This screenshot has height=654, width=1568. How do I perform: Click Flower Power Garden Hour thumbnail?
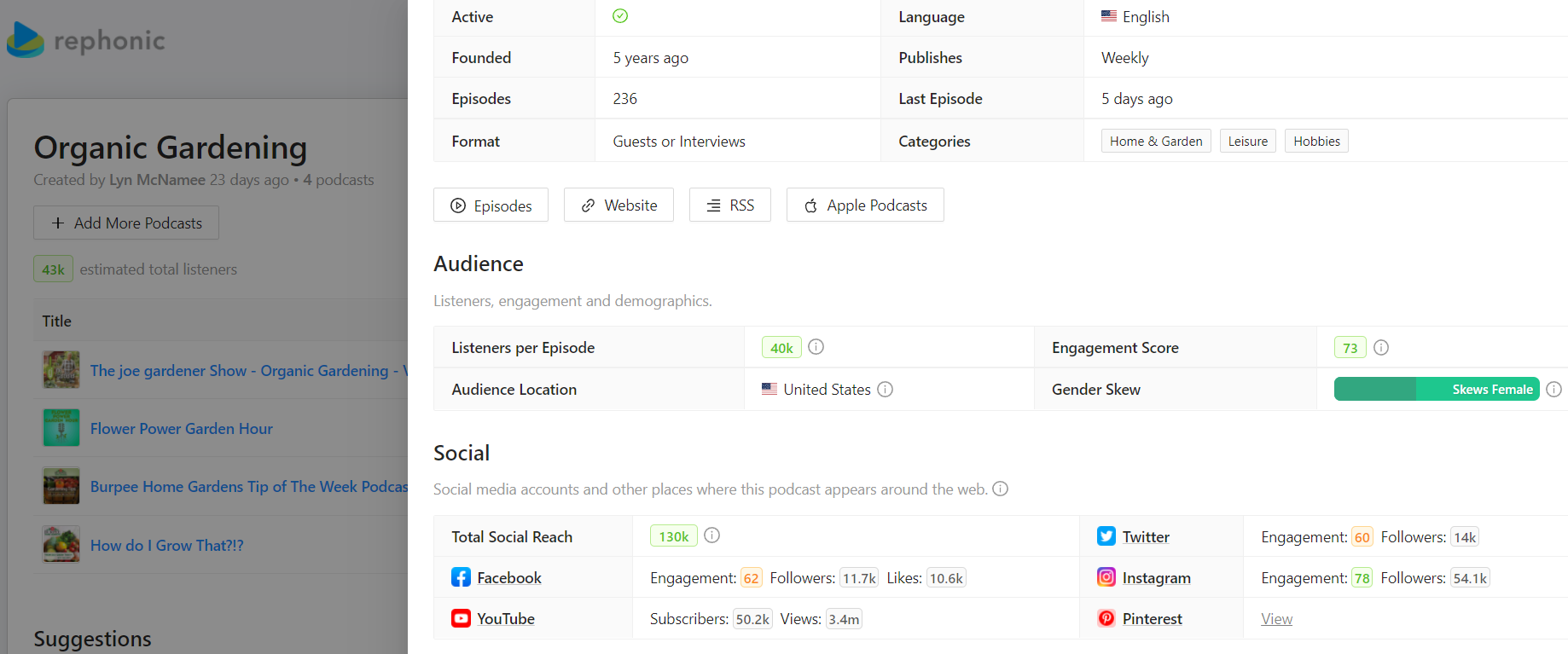click(61, 428)
